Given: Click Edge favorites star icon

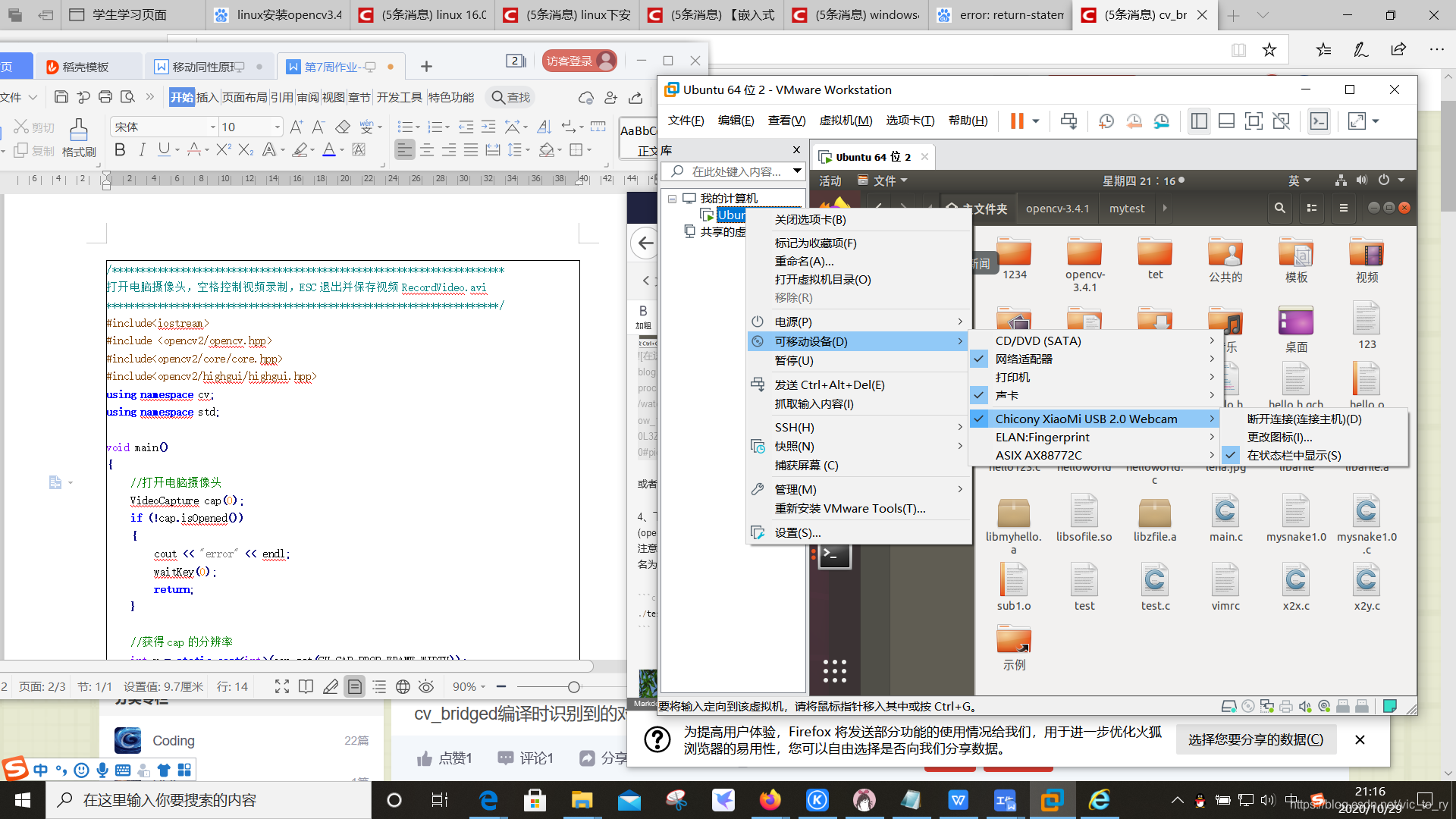Looking at the screenshot, I should pos(1269,50).
